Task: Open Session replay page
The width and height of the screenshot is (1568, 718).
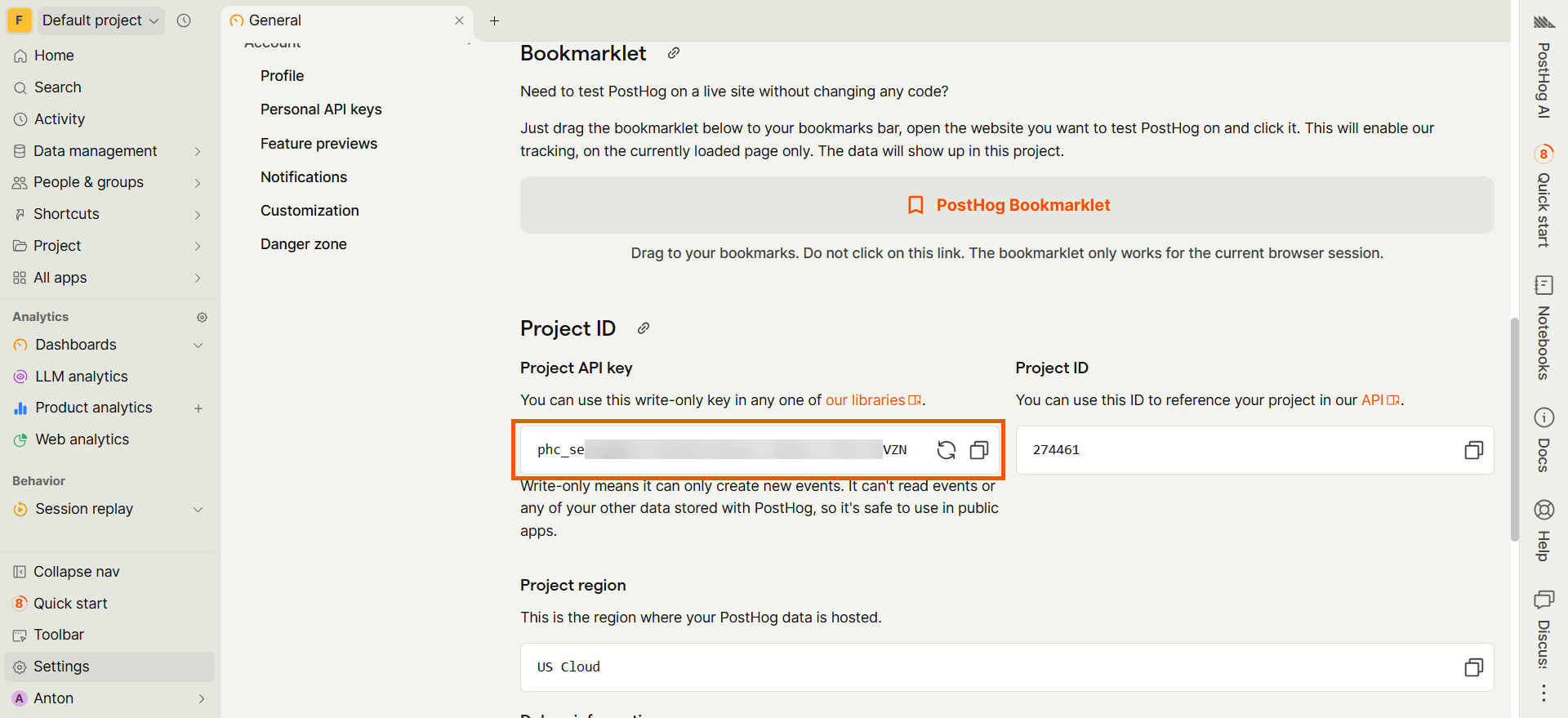Action: click(x=84, y=509)
